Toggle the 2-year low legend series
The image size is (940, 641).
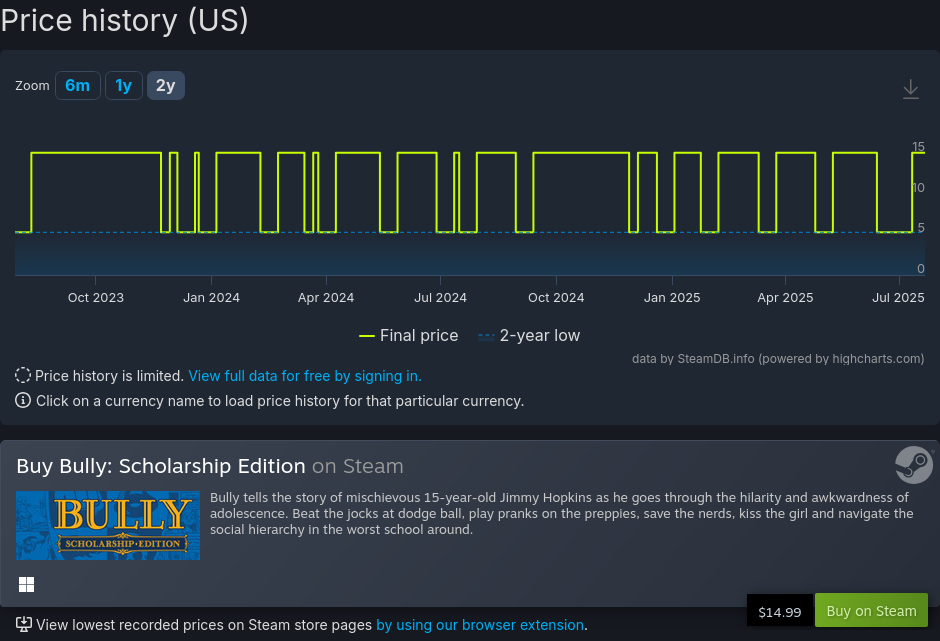(x=529, y=336)
